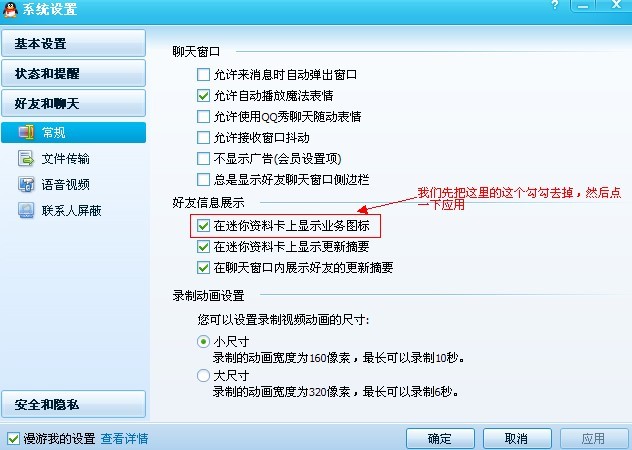The image size is (632, 450).
Task: Toggle 不显示广告(会员设置项) checkbox
Action: point(203,158)
